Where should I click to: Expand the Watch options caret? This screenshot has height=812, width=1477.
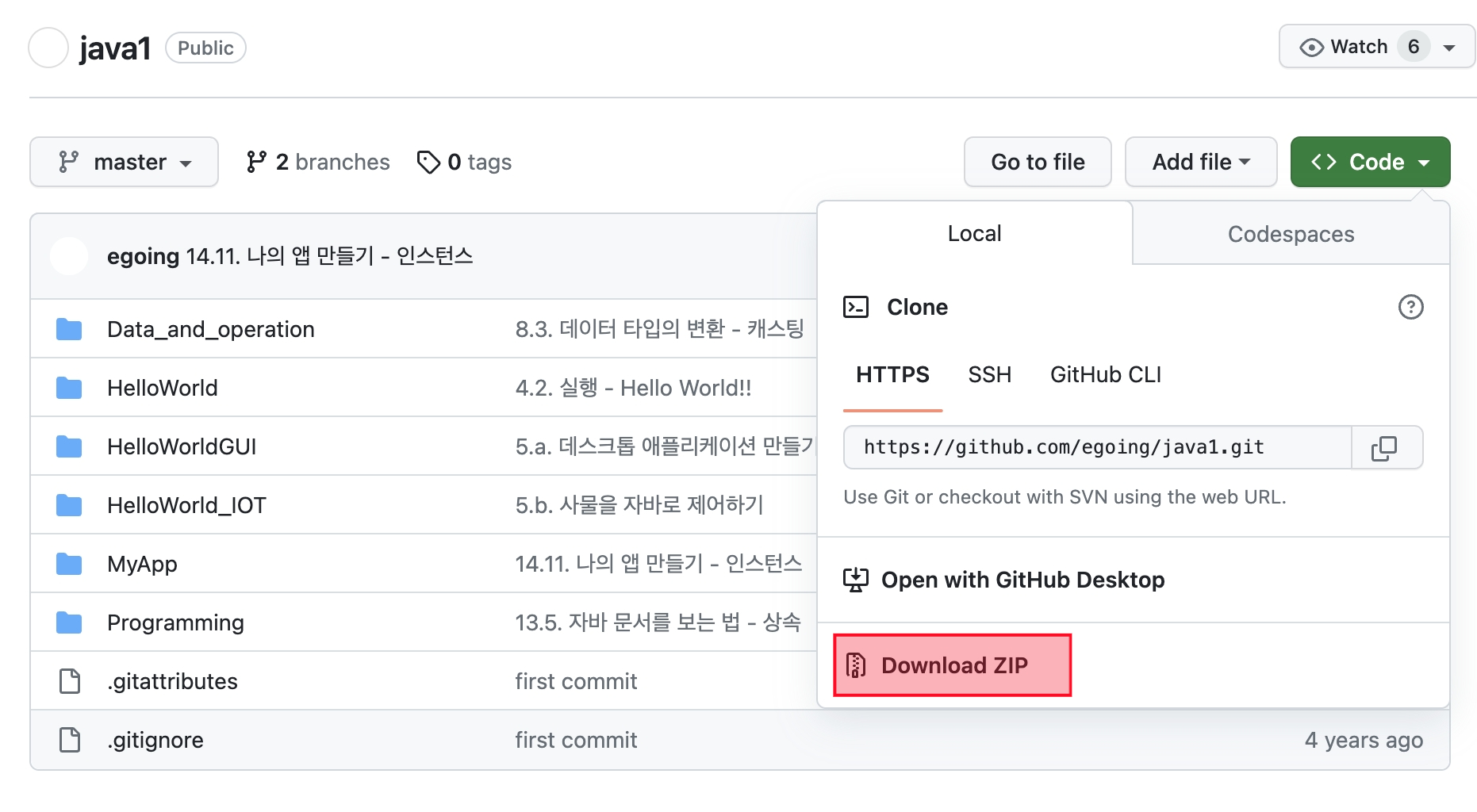[x=1449, y=48]
